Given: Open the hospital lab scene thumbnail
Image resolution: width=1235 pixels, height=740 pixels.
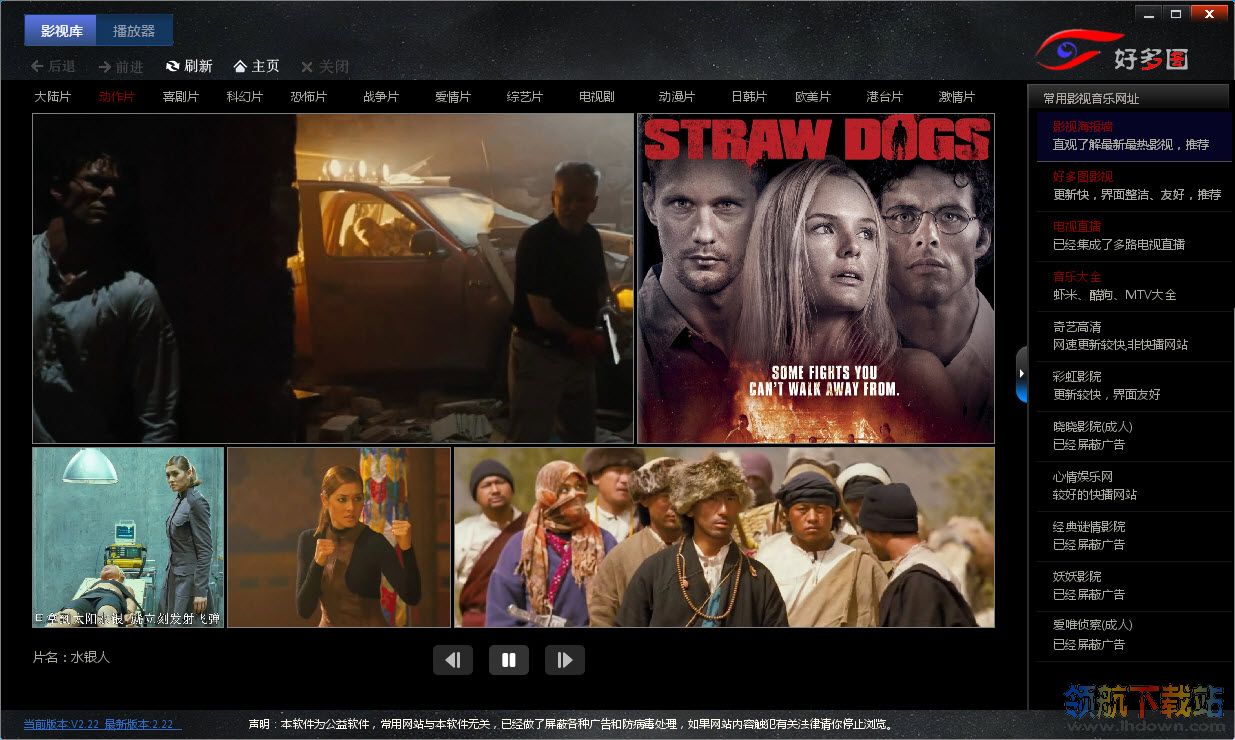Looking at the screenshot, I should coord(128,537).
